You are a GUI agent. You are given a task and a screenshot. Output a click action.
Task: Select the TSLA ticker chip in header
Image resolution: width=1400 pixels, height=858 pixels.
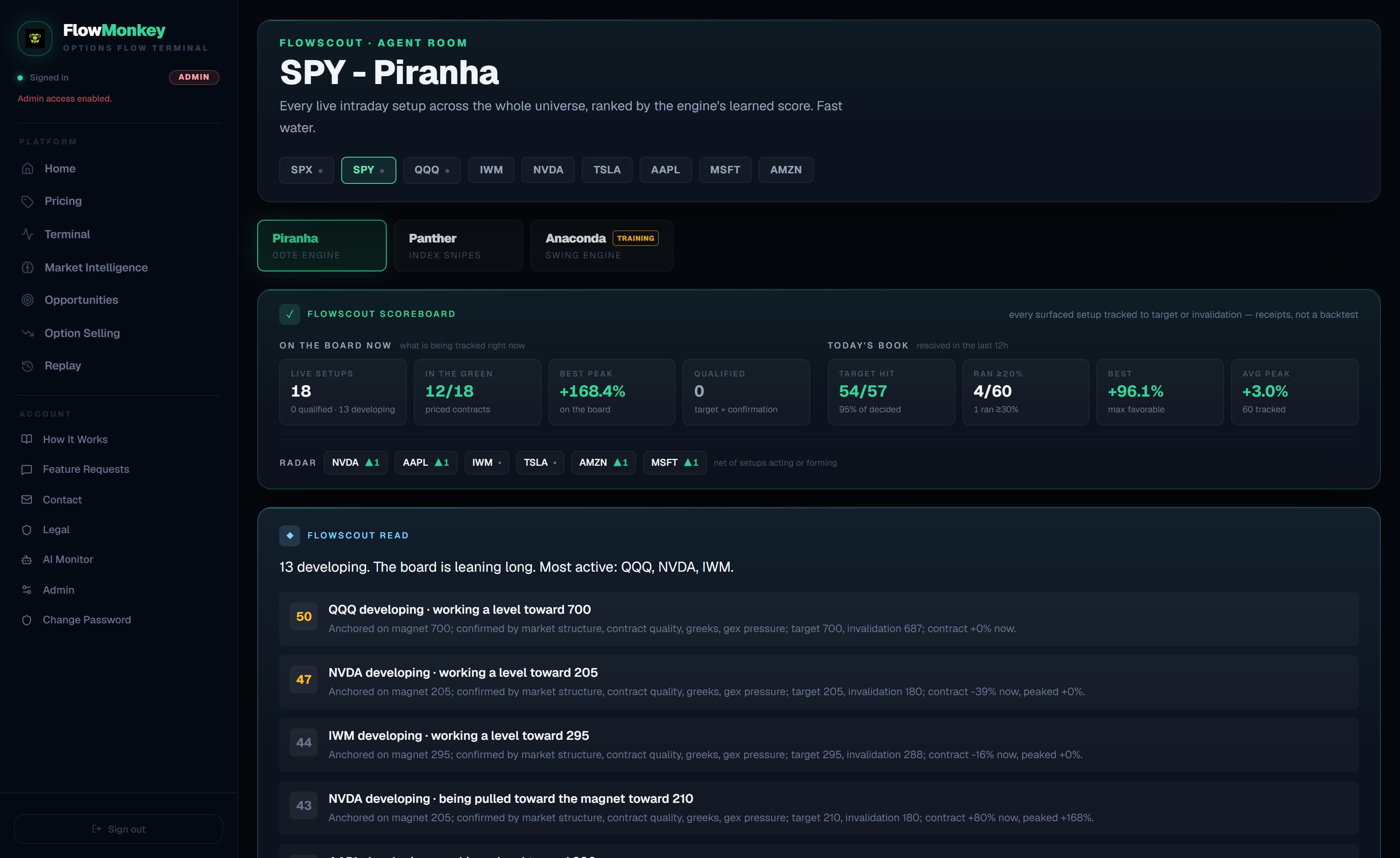tap(607, 170)
